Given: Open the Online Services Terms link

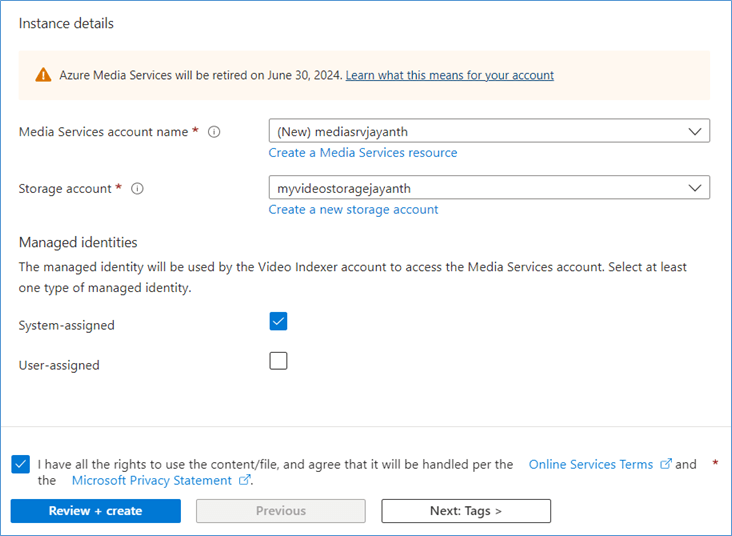Looking at the screenshot, I should click(x=591, y=464).
